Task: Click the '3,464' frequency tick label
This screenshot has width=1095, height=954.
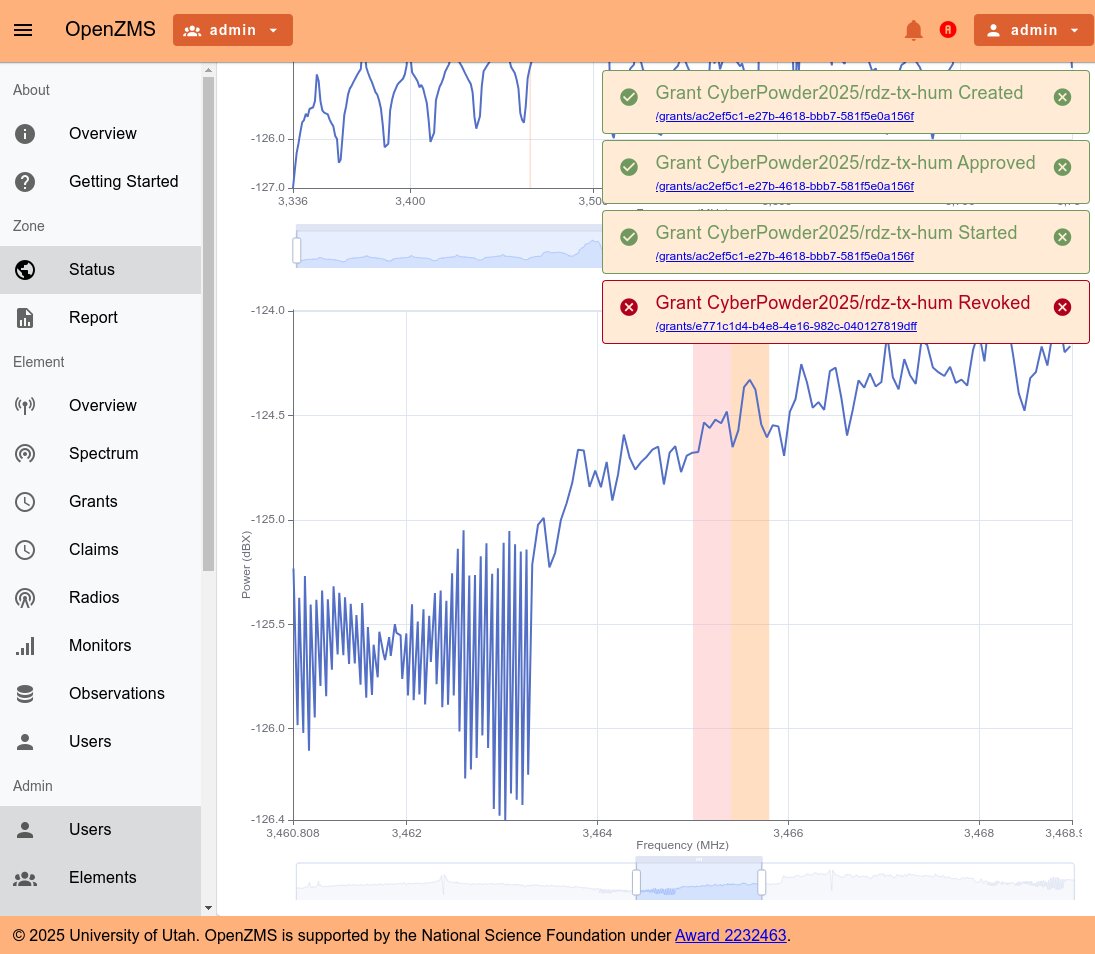Action: pyautogui.click(x=597, y=833)
